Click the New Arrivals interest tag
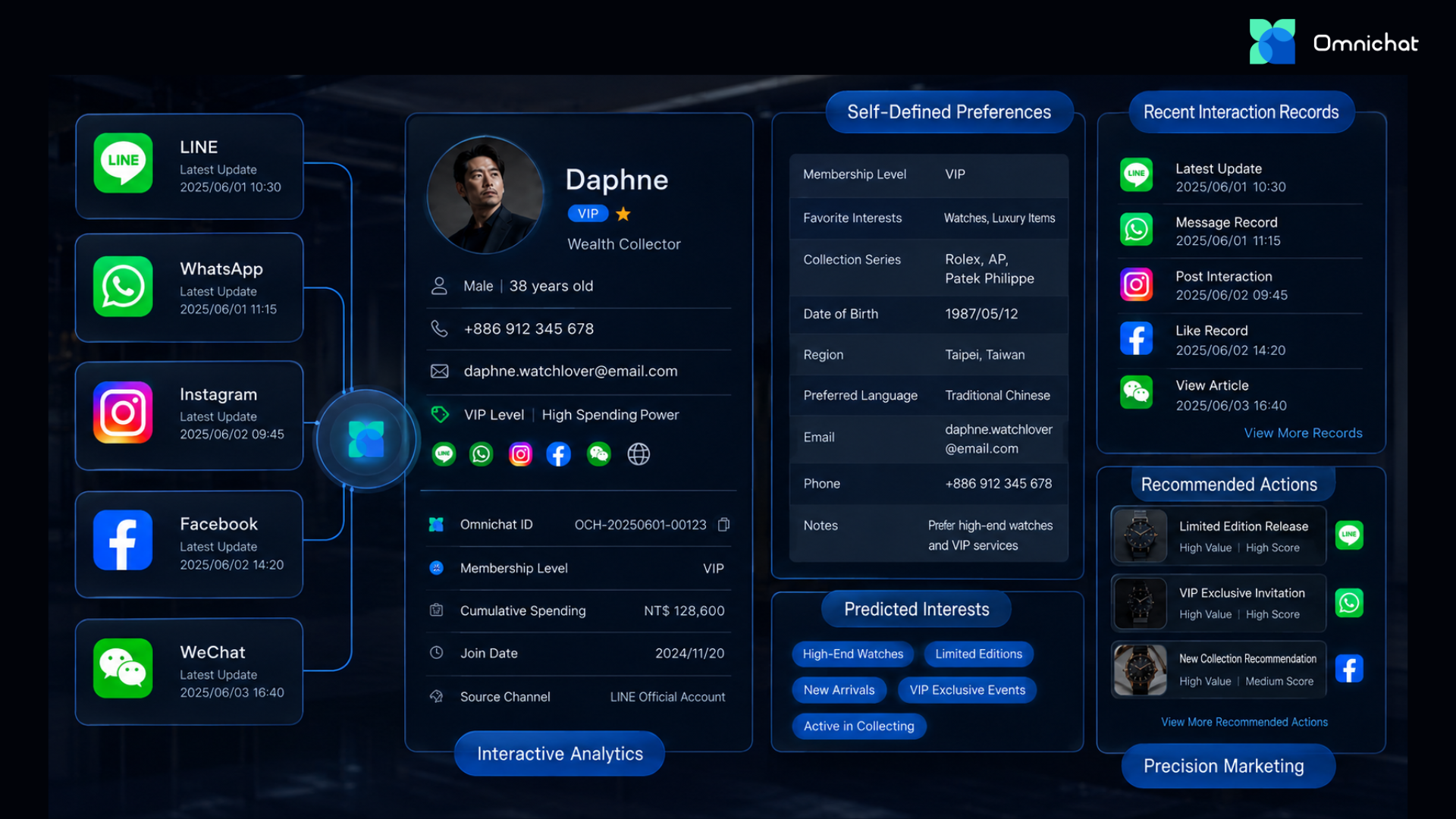 click(839, 690)
